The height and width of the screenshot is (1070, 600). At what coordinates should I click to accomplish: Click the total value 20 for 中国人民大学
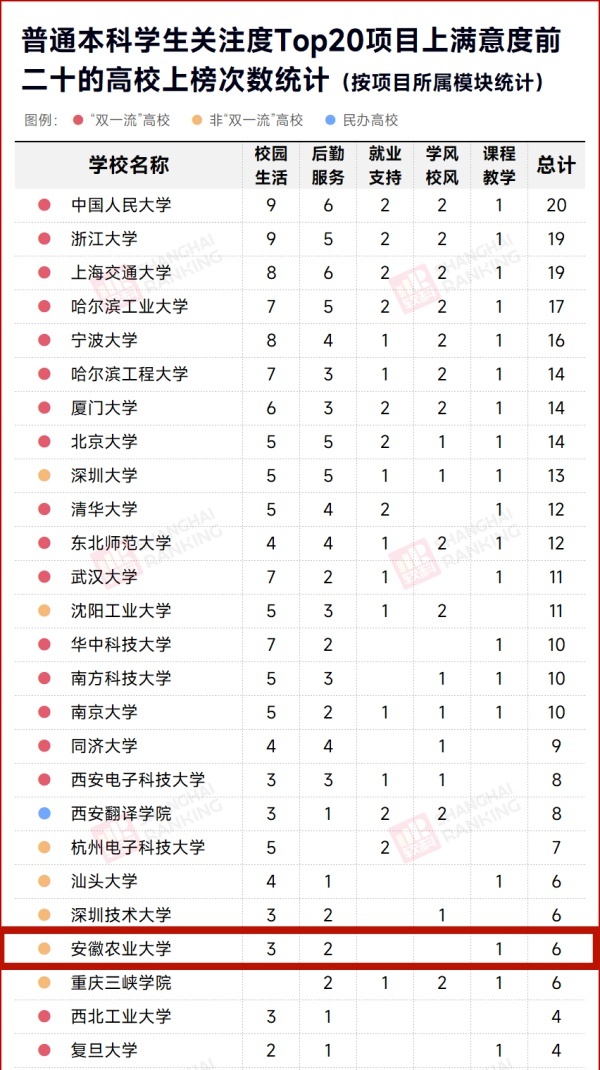[x=556, y=205]
